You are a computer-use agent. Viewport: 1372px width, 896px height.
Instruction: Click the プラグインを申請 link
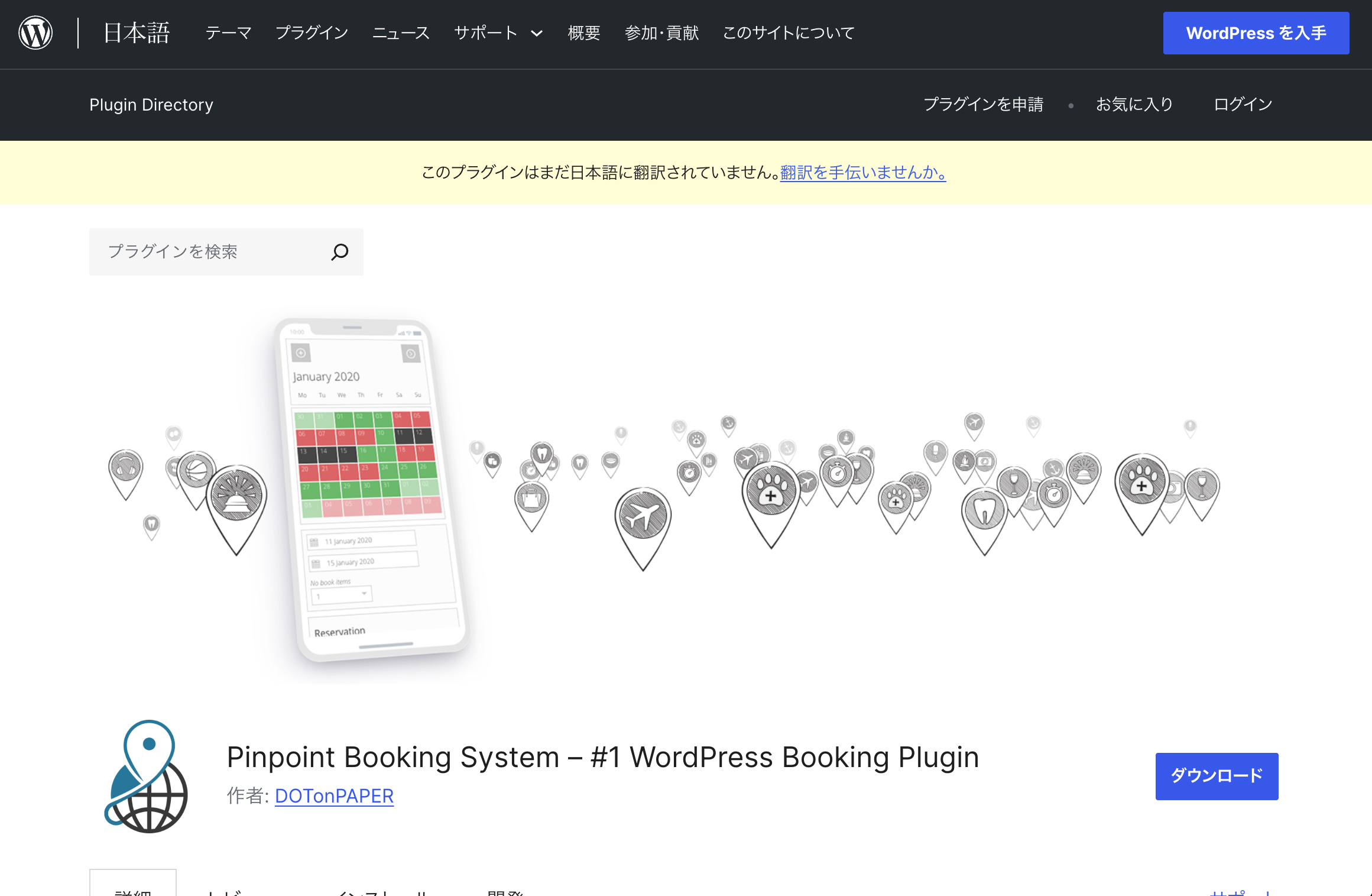click(x=984, y=105)
